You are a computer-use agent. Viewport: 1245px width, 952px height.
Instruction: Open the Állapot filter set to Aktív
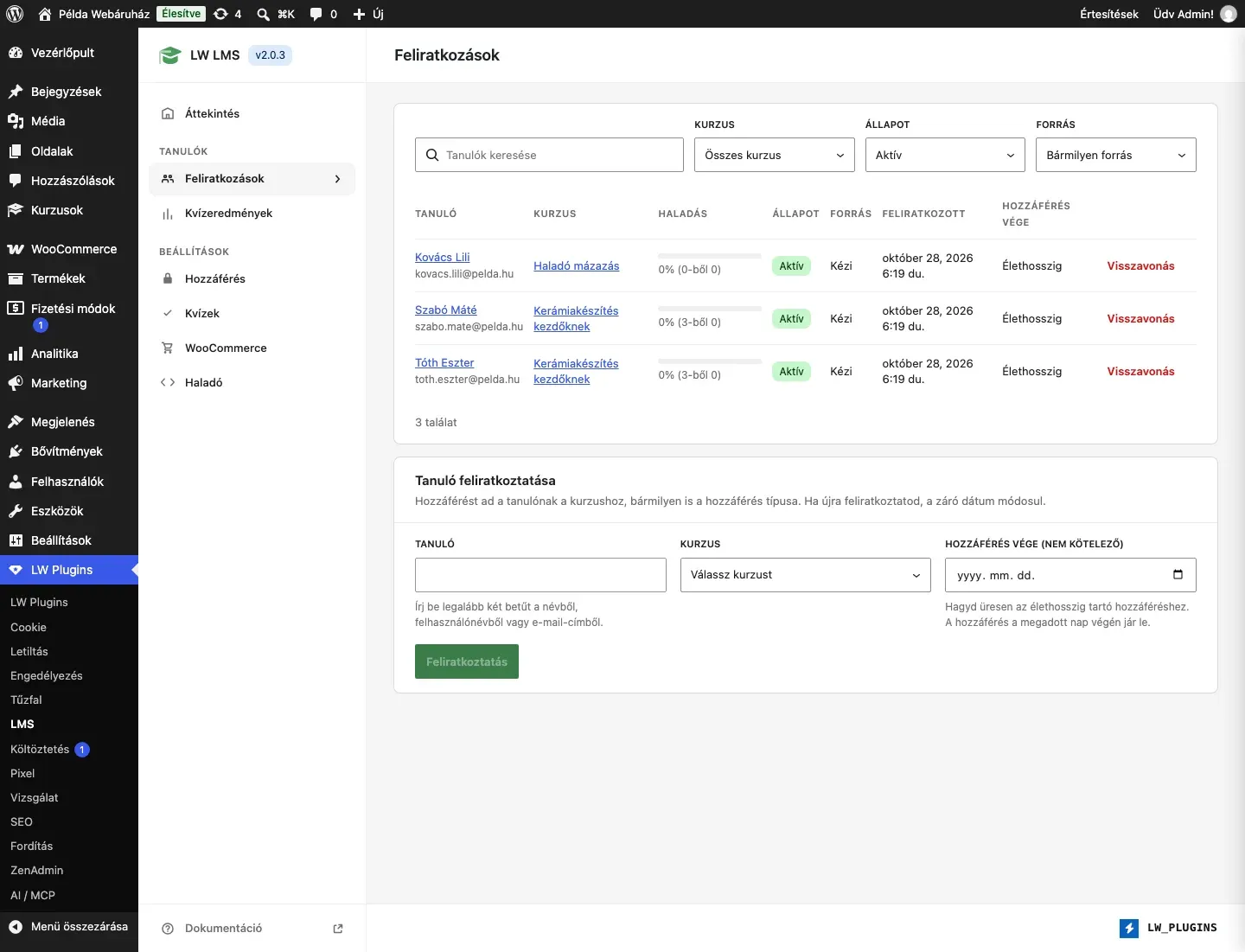click(x=946, y=155)
